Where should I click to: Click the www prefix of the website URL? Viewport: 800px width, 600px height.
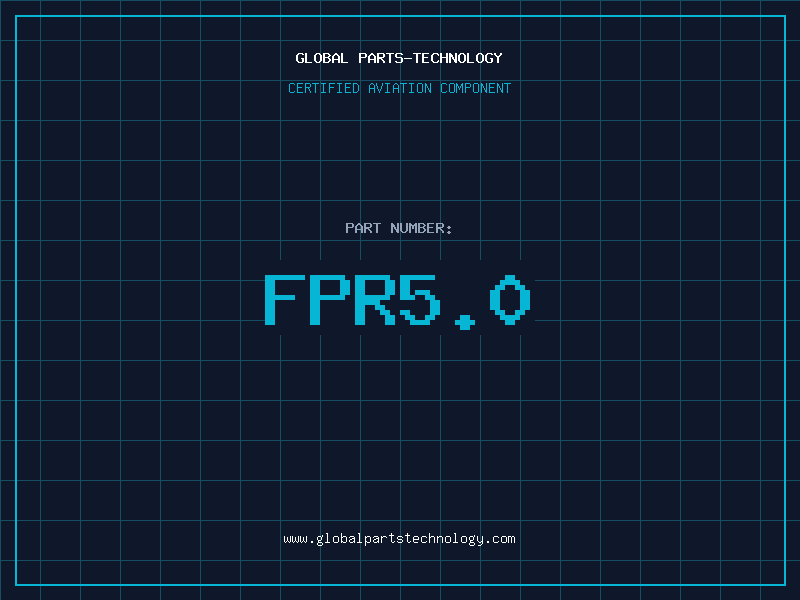pos(295,538)
